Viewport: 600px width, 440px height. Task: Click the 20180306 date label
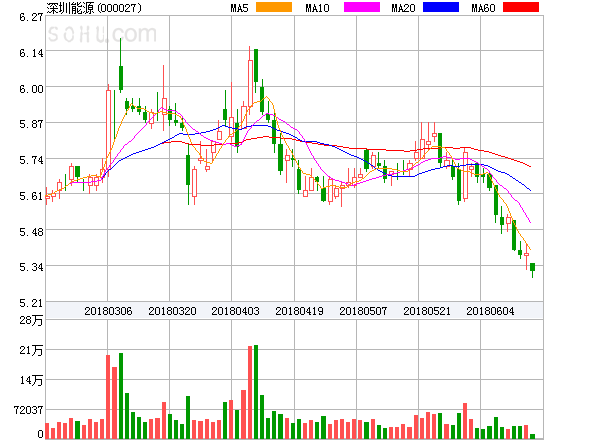tap(108, 311)
